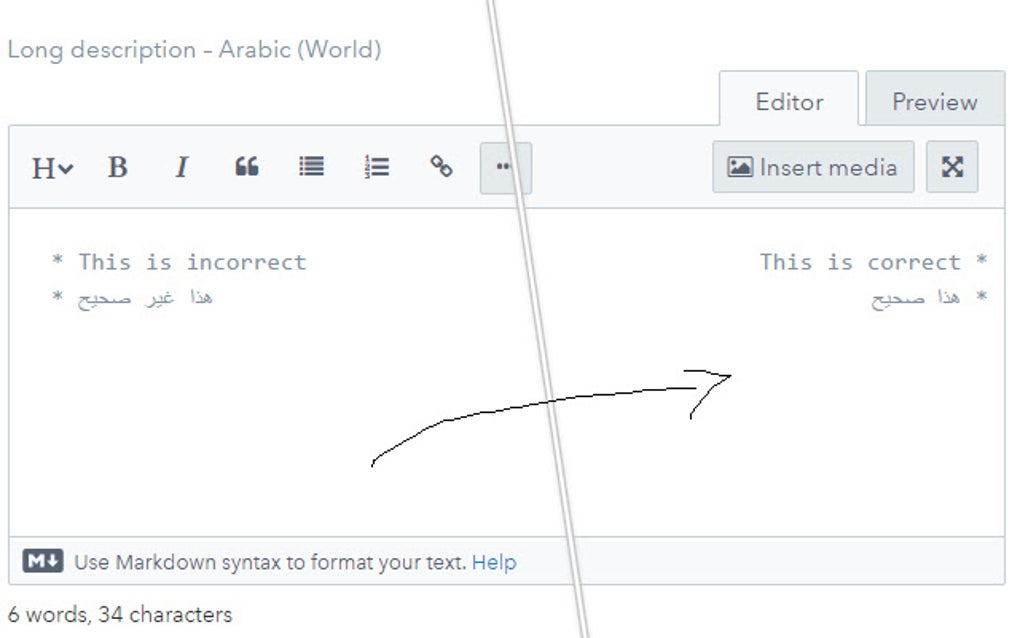The width and height of the screenshot is (1020, 638).
Task: Open the heading size dropdown
Action: click(x=52, y=168)
